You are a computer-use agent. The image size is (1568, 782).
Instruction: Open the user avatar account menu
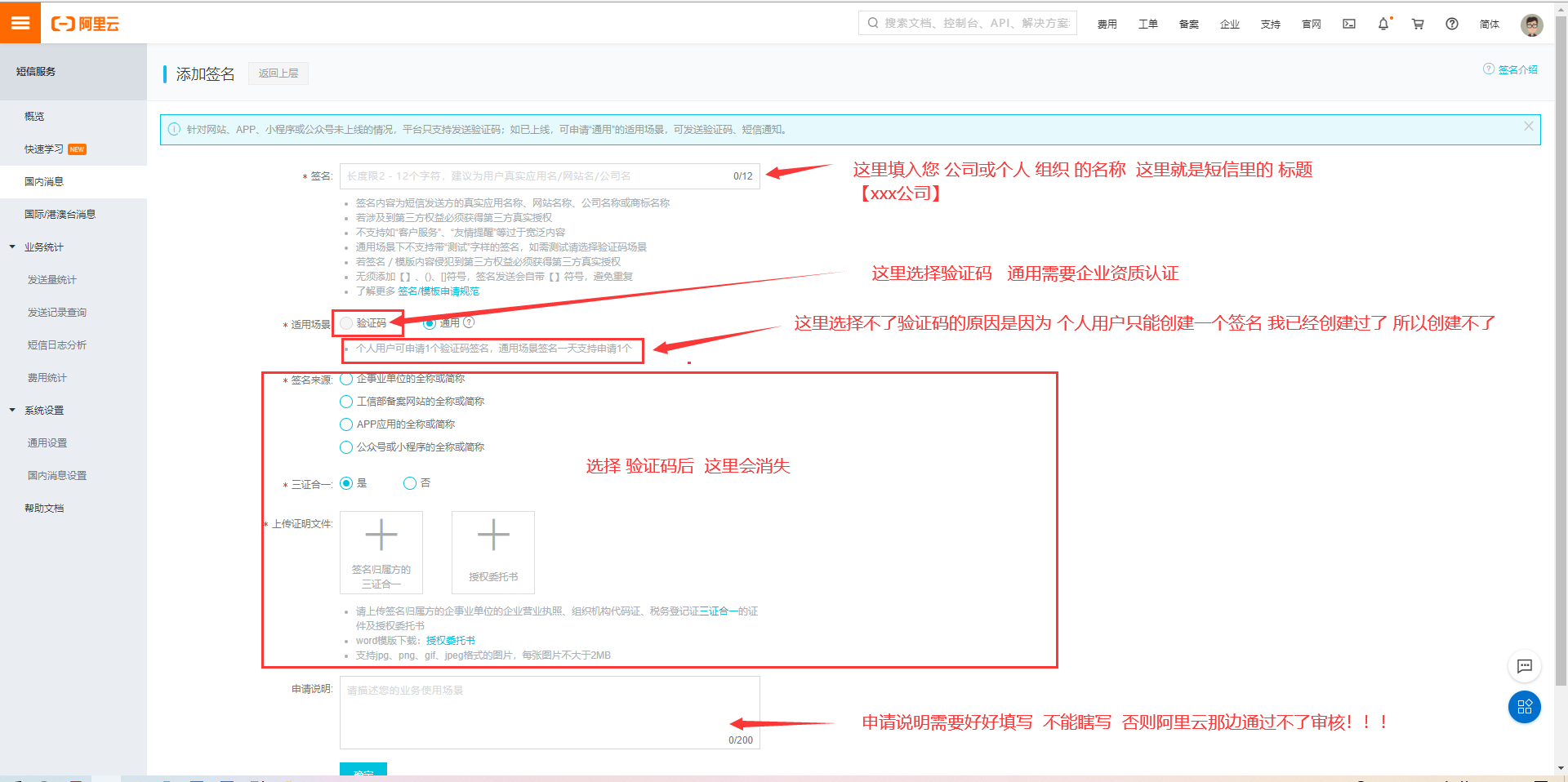(x=1532, y=24)
